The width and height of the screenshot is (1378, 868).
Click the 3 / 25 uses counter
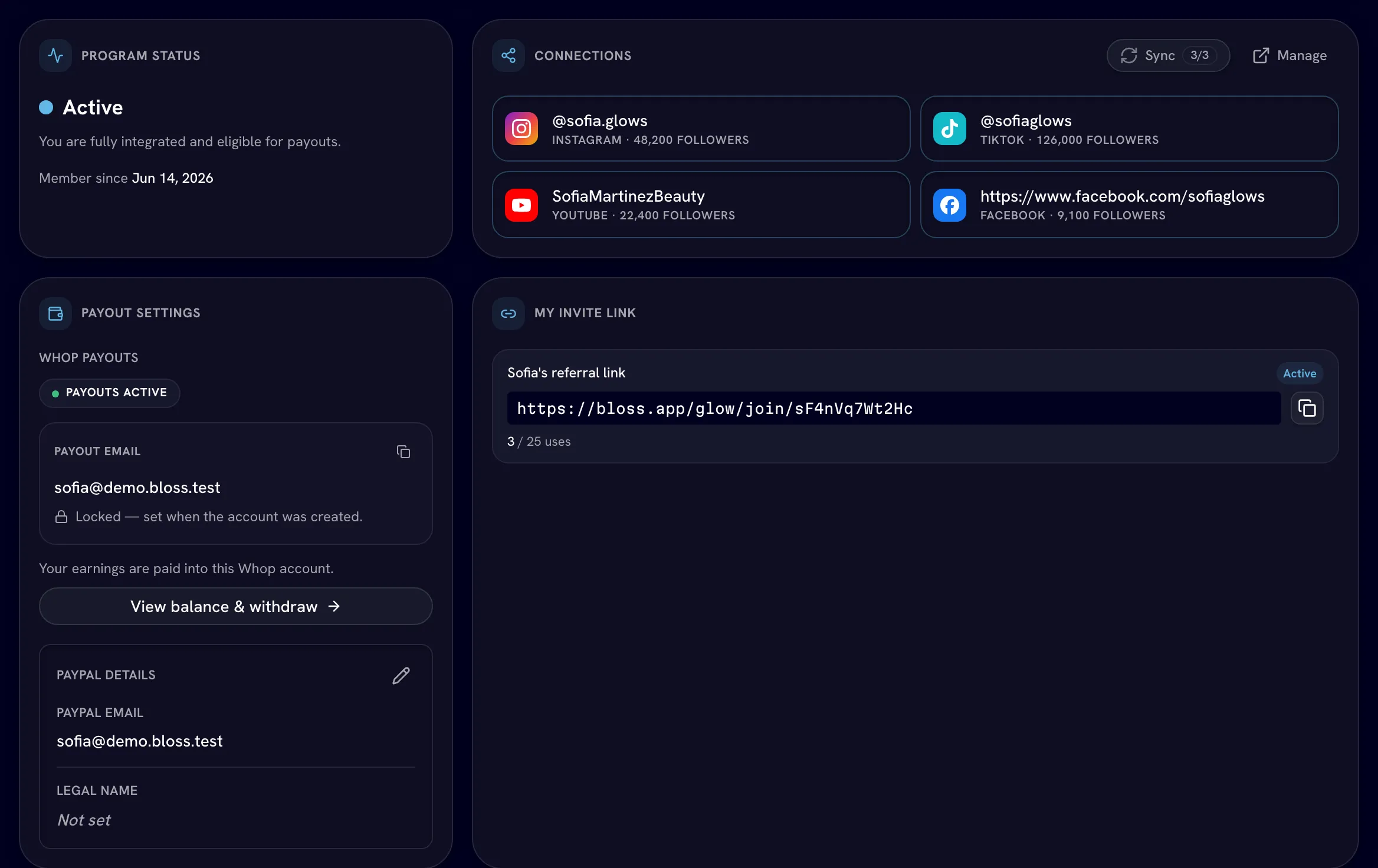(x=539, y=442)
